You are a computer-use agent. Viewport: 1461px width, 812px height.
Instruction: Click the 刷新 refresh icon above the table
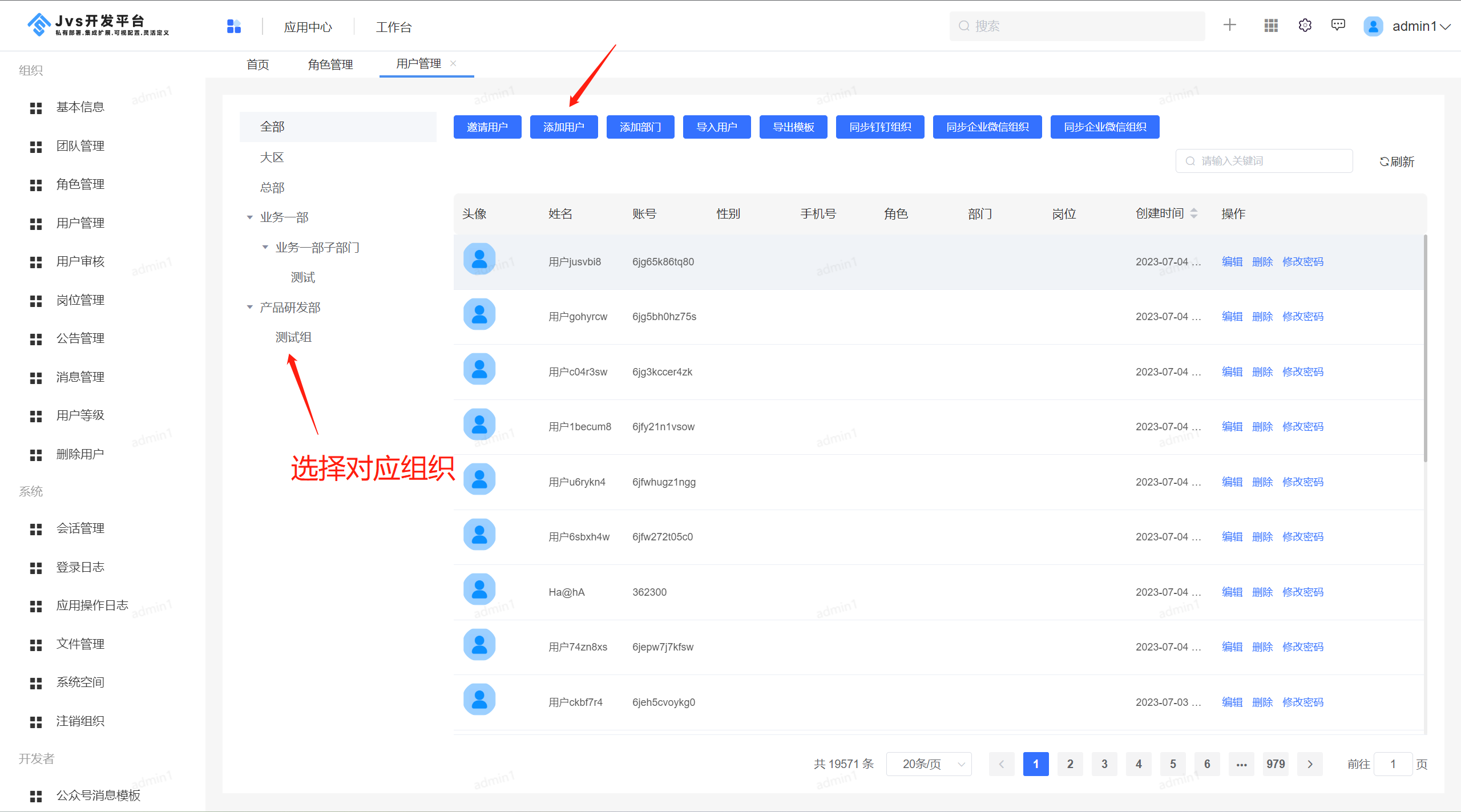1397,161
